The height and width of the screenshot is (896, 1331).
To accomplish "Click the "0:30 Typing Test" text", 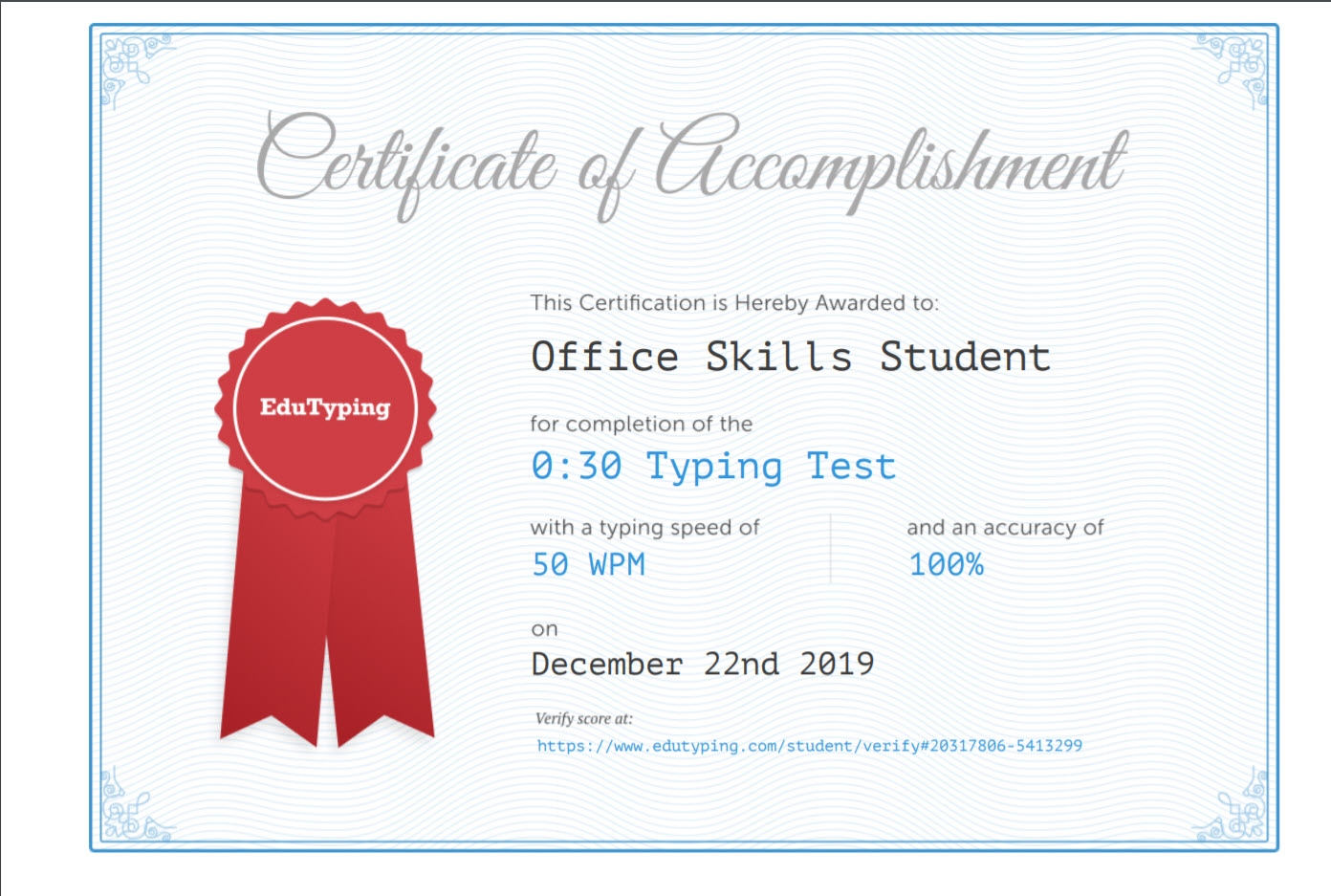I will (713, 467).
